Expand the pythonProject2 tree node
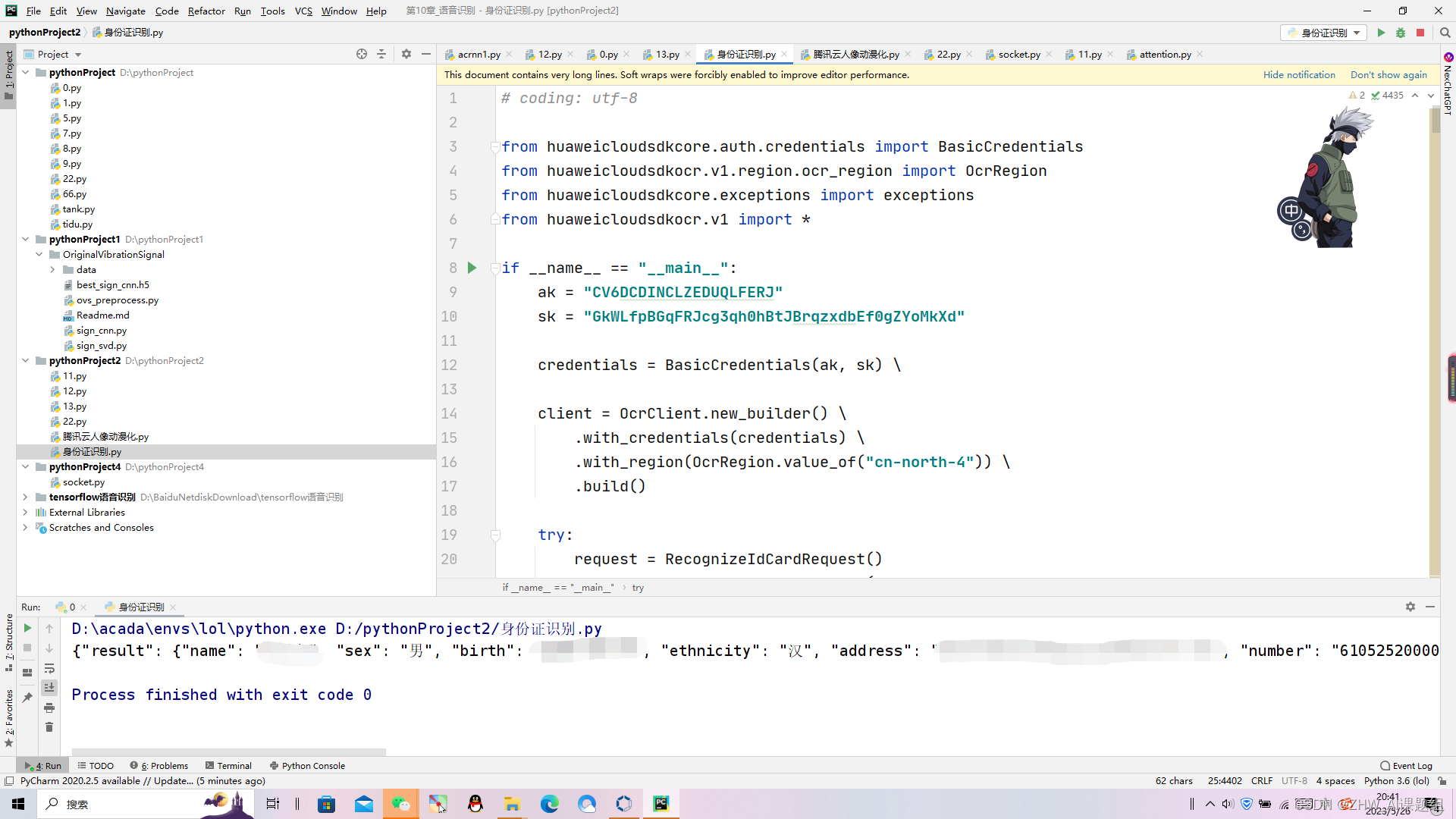Screen dimensions: 1456x819 tap(24, 360)
